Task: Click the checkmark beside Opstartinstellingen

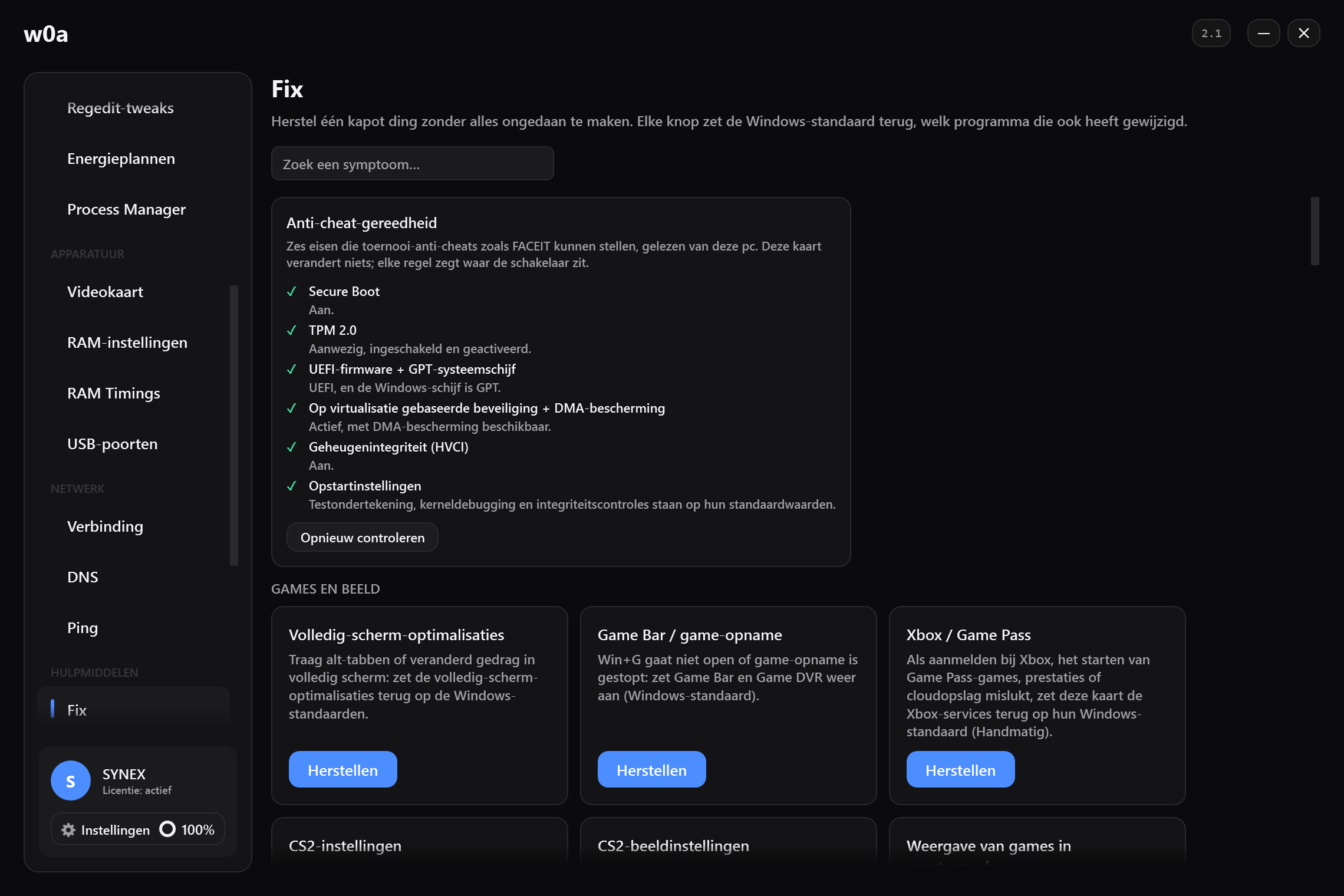Action: 291,486
